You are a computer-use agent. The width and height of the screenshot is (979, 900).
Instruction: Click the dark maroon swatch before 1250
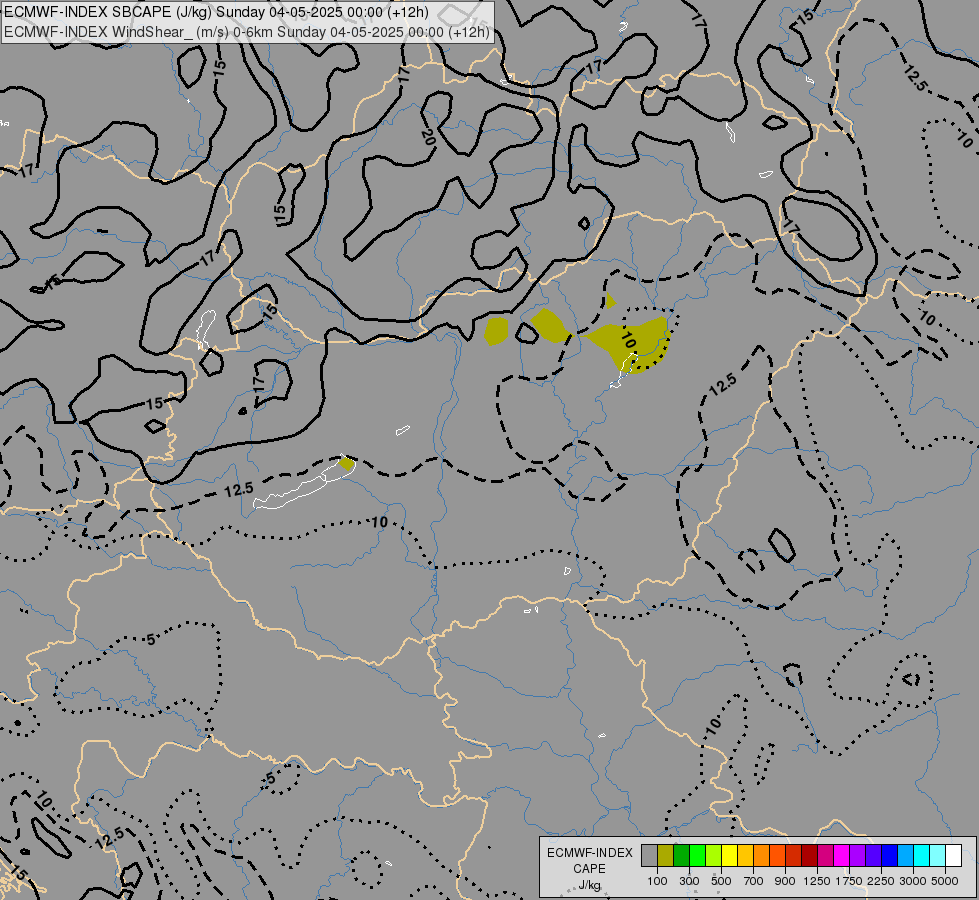810,856
